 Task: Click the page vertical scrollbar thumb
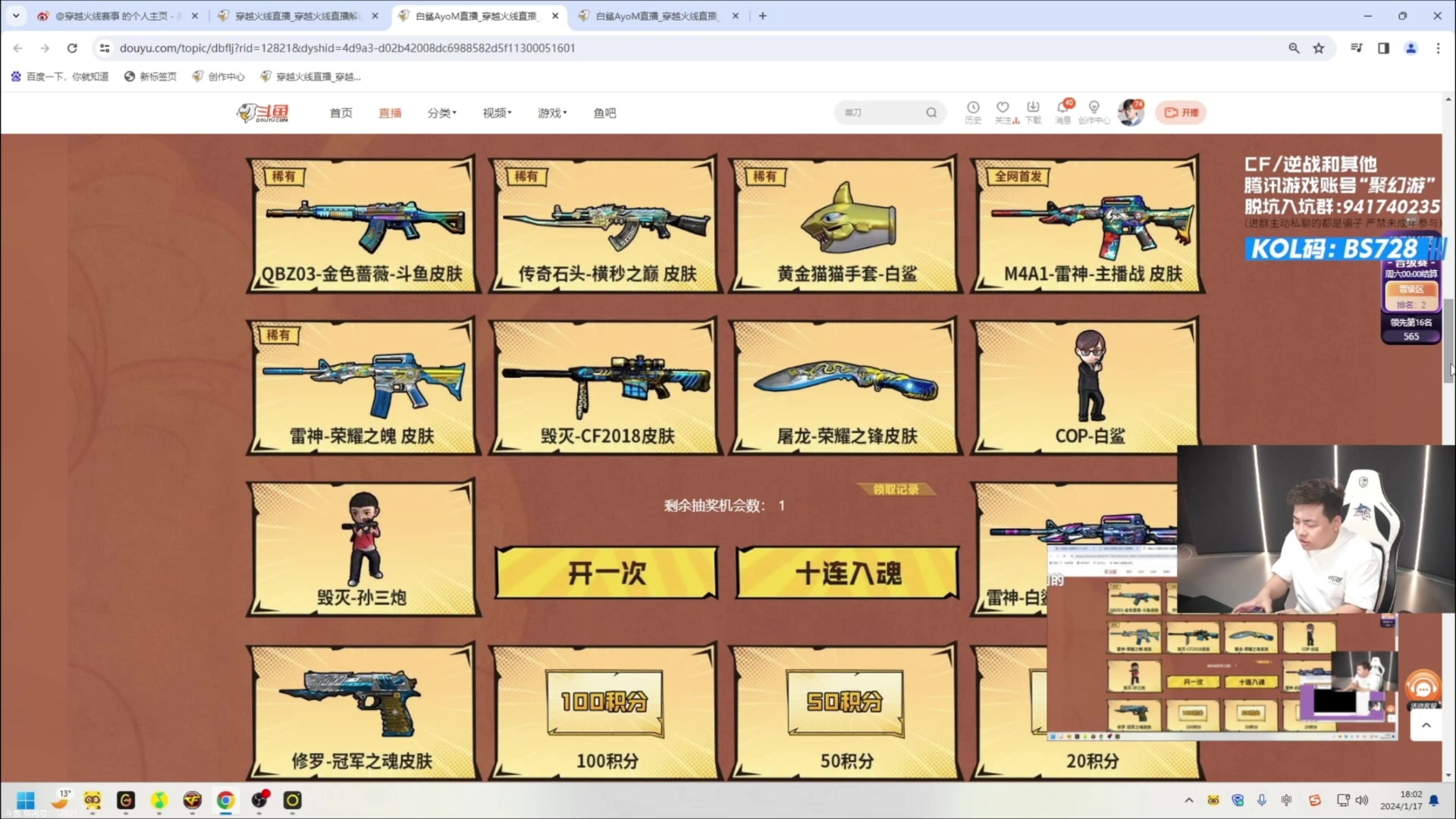(1448, 341)
